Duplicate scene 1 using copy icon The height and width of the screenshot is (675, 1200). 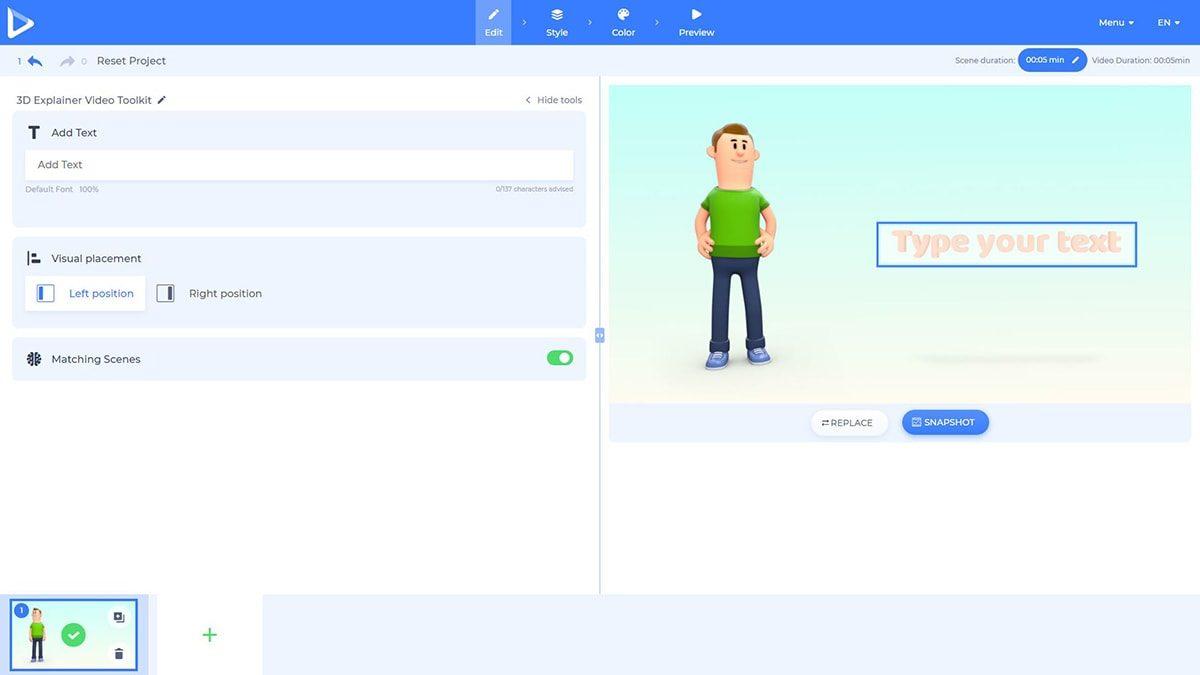[119, 618]
